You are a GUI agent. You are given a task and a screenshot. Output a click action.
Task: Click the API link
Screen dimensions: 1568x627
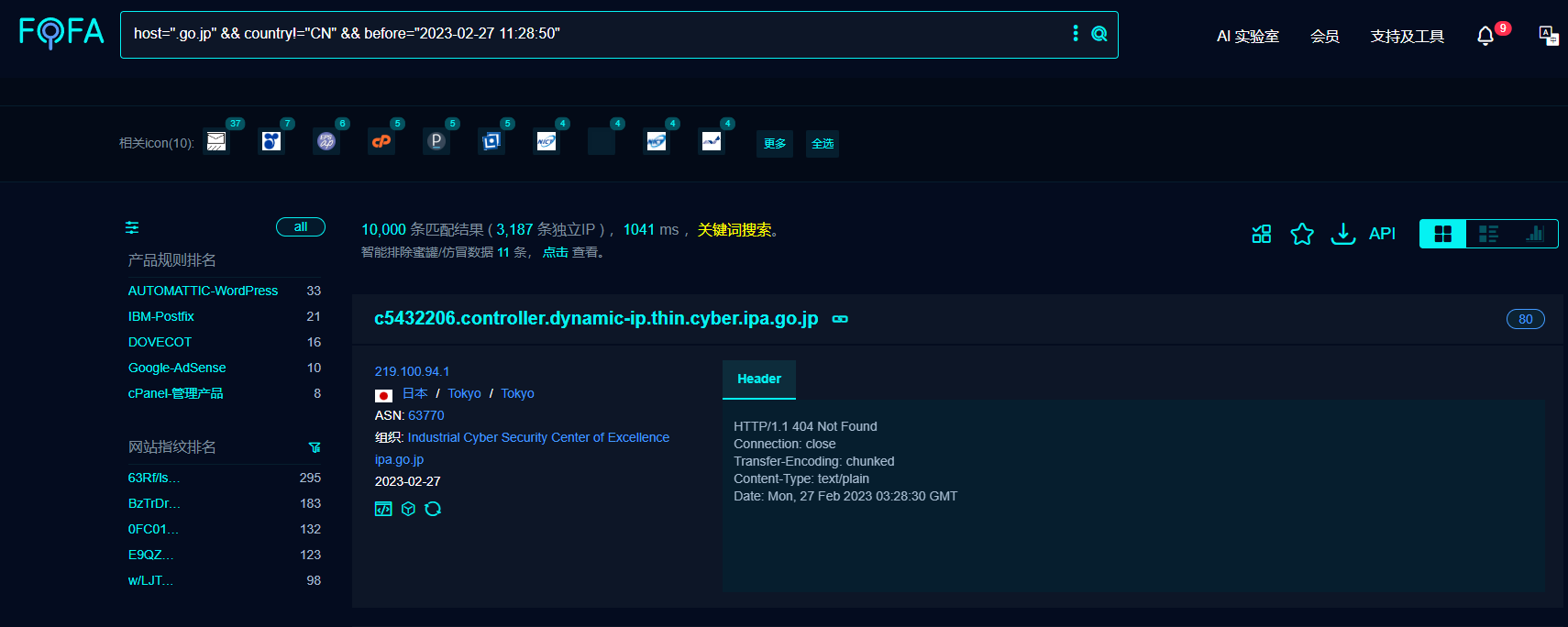click(x=1382, y=234)
